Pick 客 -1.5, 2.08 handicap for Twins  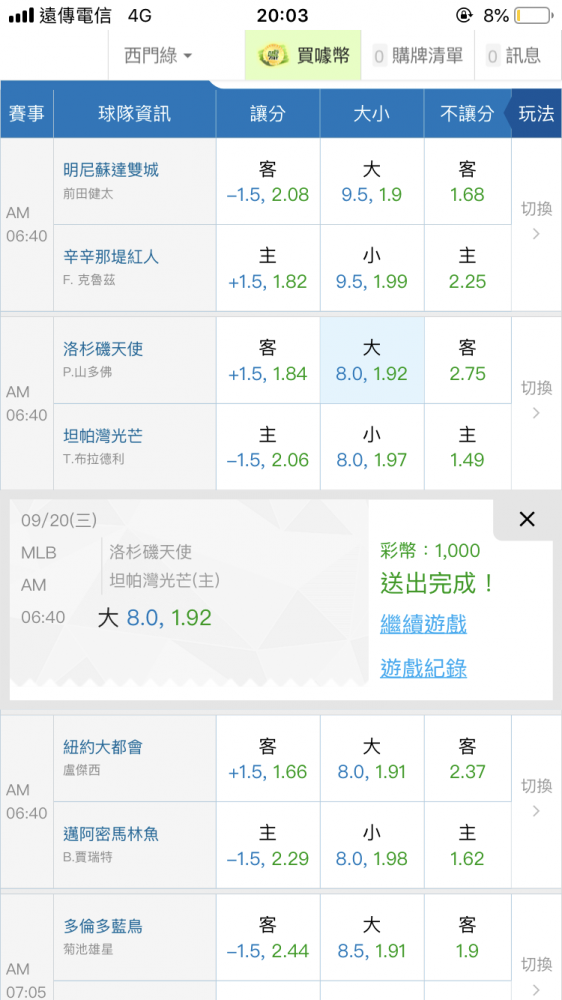tap(268, 182)
